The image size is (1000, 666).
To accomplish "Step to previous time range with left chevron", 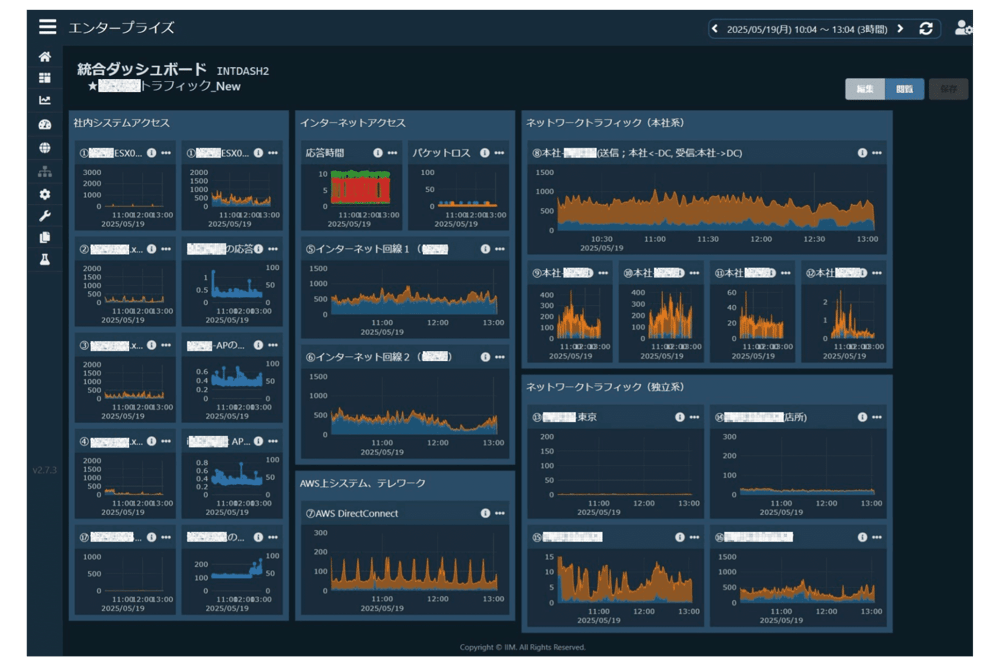I will (715, 29).
